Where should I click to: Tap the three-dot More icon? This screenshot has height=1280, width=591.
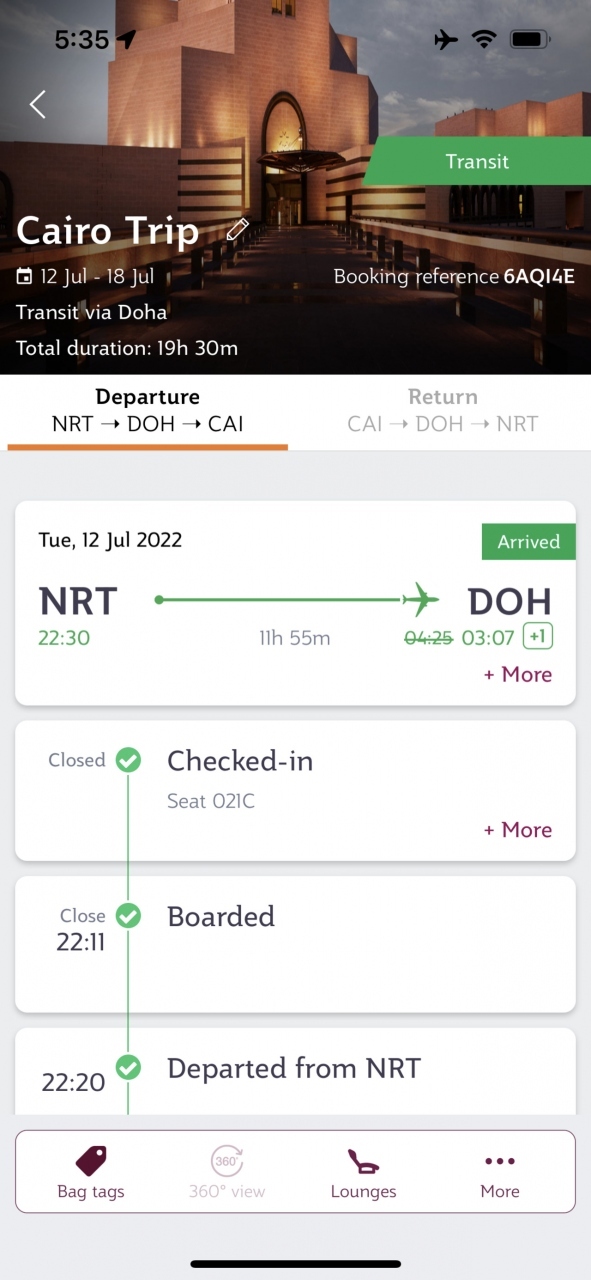click(x=499, y=1162)
